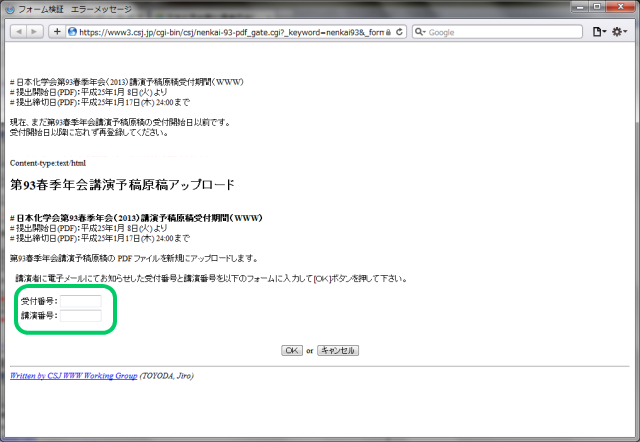The width and height of the screenshot is (640, 442).
Task: Click the lock icon in the address bar
Action: point(388,32)
